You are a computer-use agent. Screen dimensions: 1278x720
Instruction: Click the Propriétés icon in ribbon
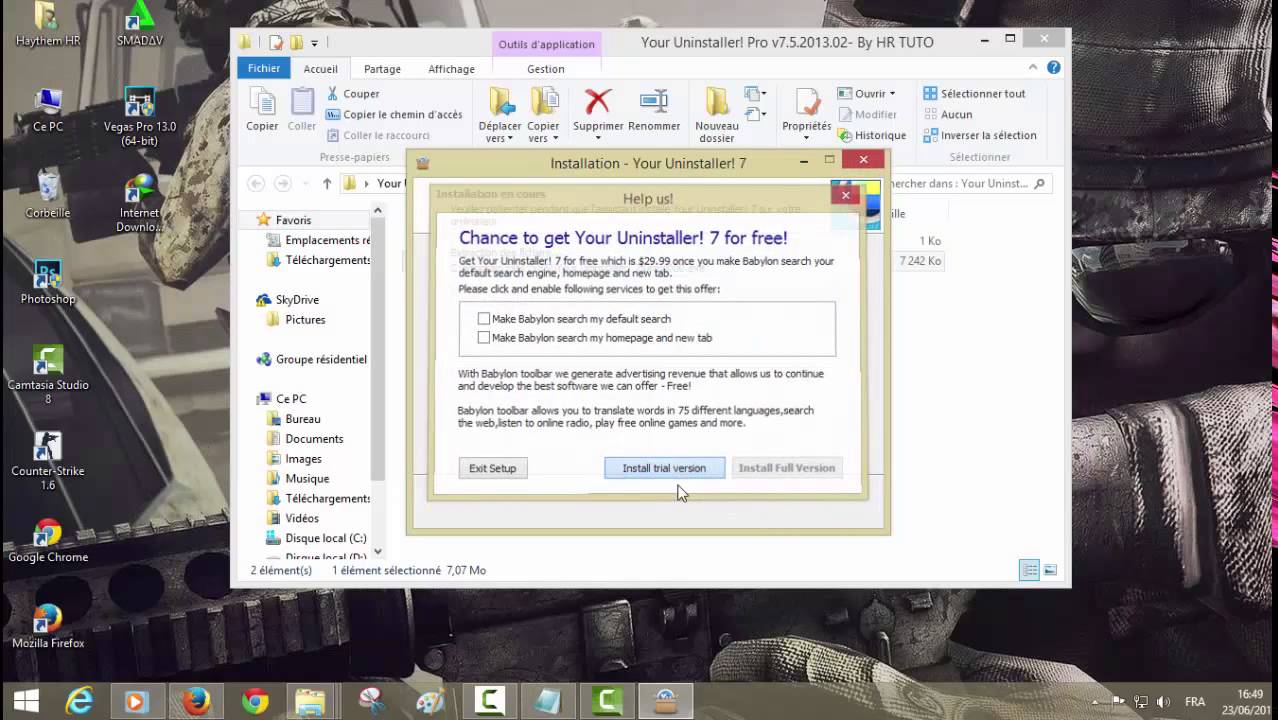(806, 102)
